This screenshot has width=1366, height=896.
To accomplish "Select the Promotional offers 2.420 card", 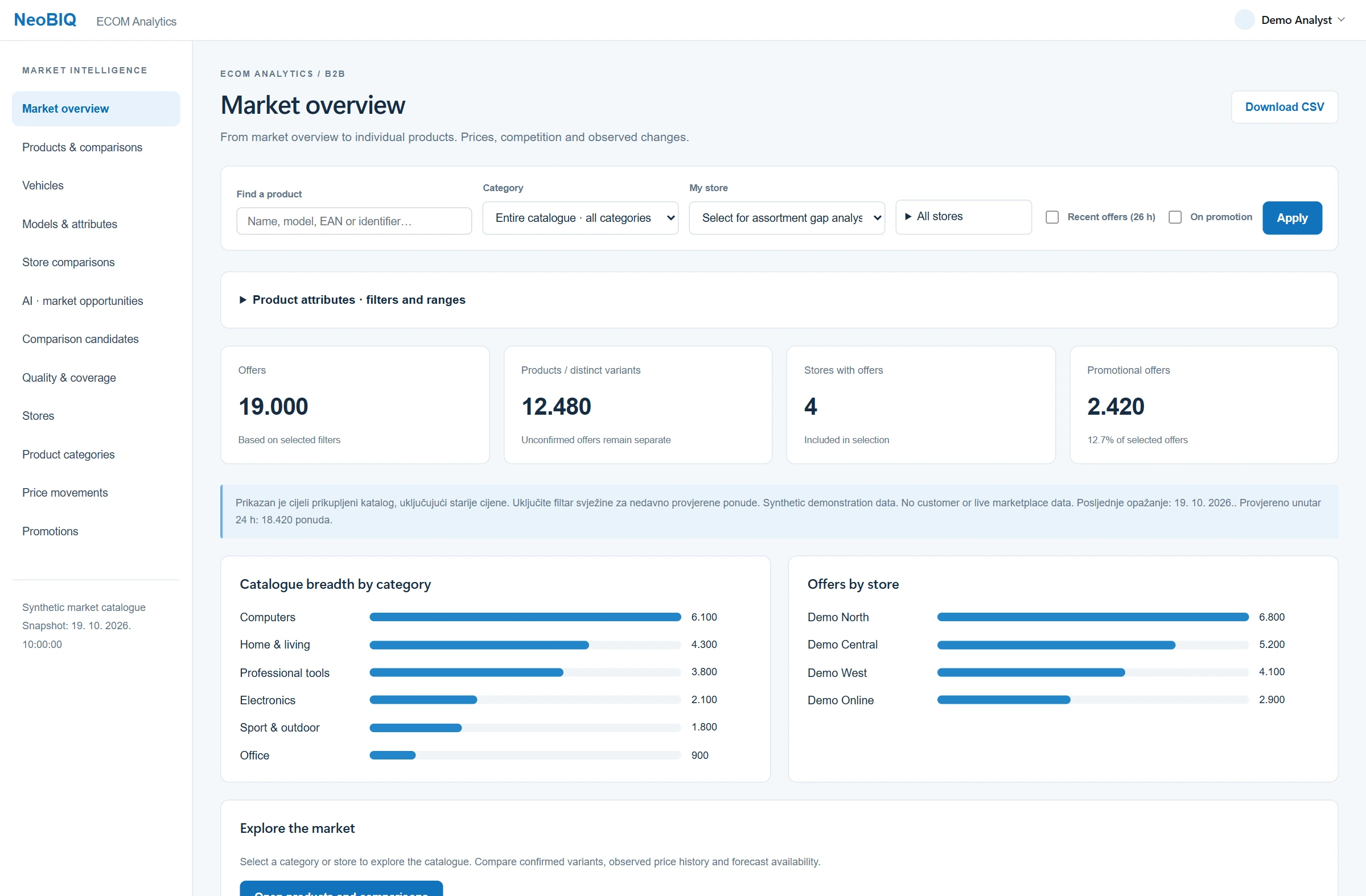I will pos(1204,404).
